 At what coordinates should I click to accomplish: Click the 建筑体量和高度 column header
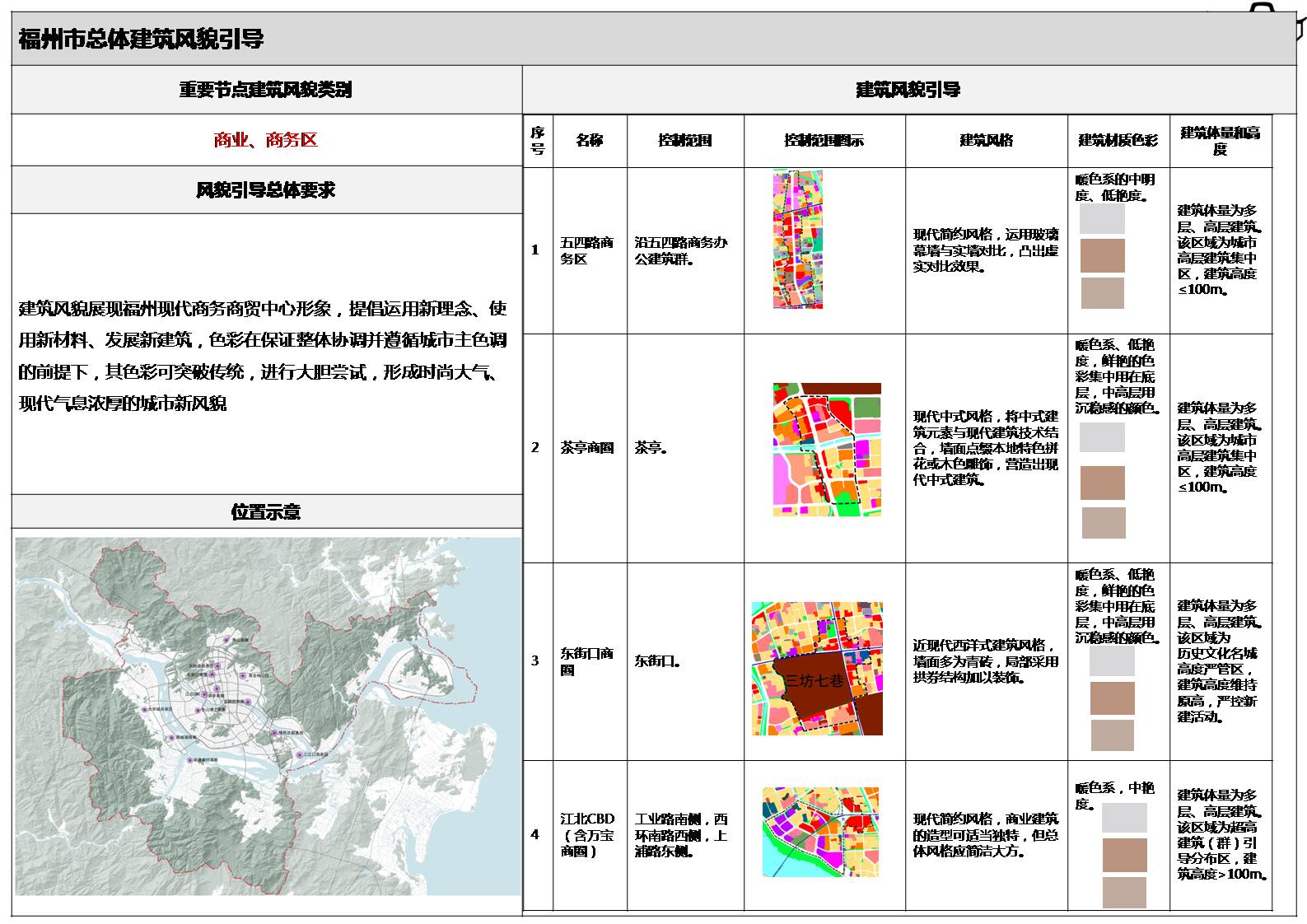[x=1220, y=141]
